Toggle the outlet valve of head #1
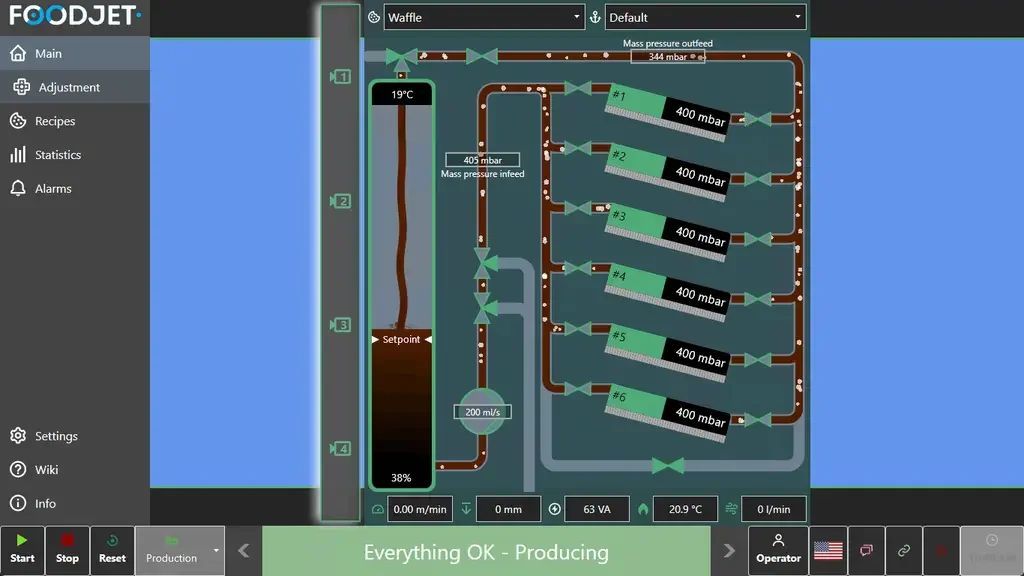The width and height of the screenshot is (1024, 576). pos(758,119)
